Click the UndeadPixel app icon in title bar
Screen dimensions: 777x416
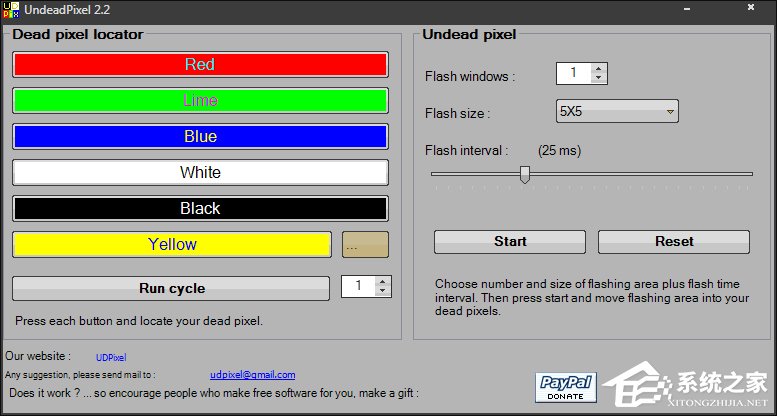click(x=10, y=10)
